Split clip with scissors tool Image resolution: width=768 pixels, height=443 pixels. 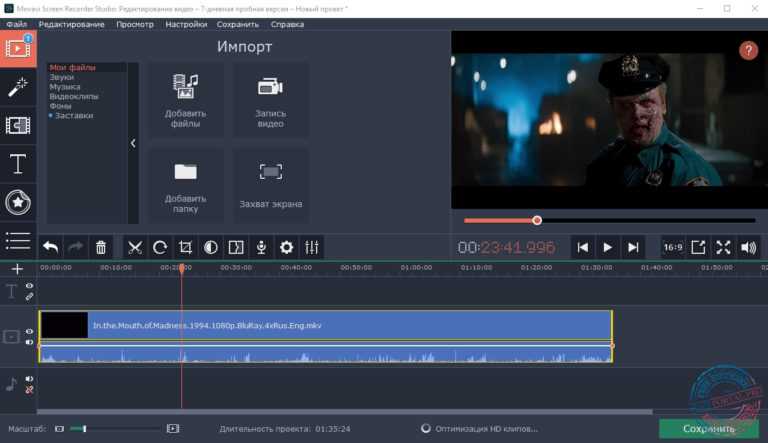coord(135,247)
